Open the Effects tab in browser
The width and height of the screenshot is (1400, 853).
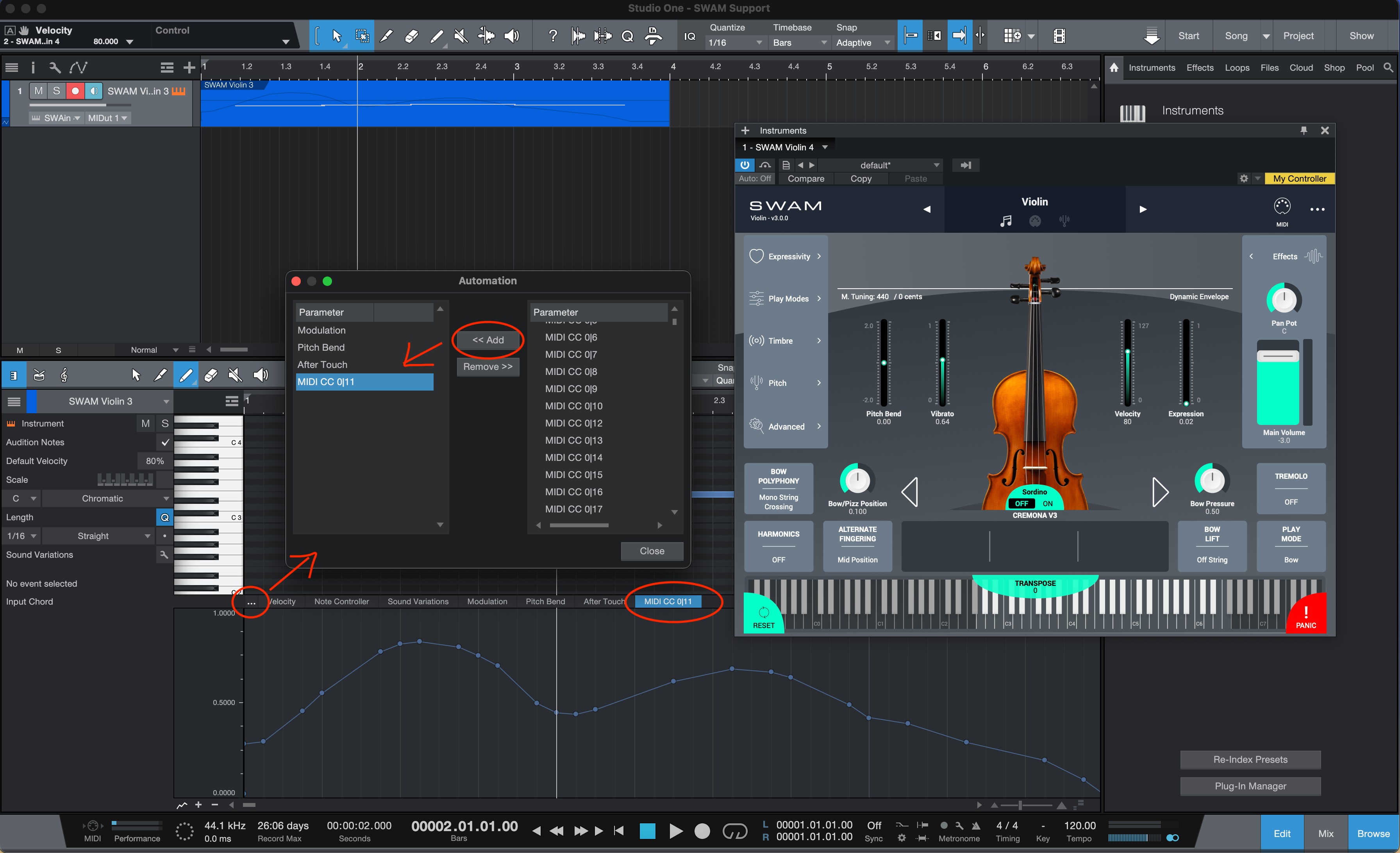tap(1200, 68)
